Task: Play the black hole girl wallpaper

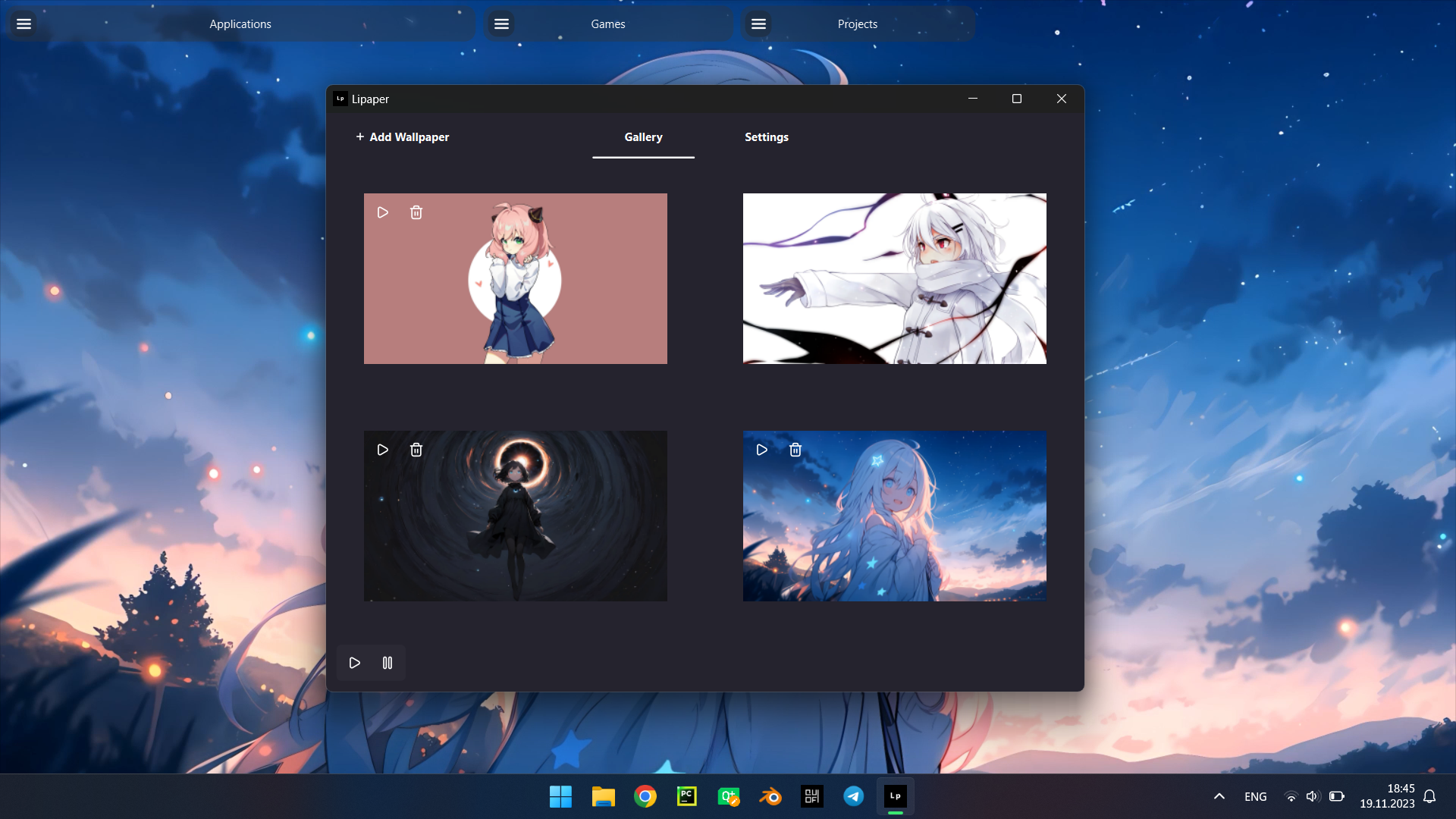Action: tap(383, 450)
